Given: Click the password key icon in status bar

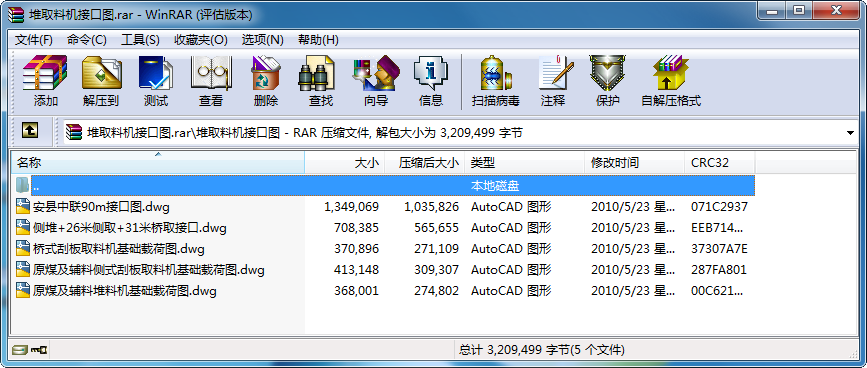Looking at the screenshot, I should [x=39, y=350].
